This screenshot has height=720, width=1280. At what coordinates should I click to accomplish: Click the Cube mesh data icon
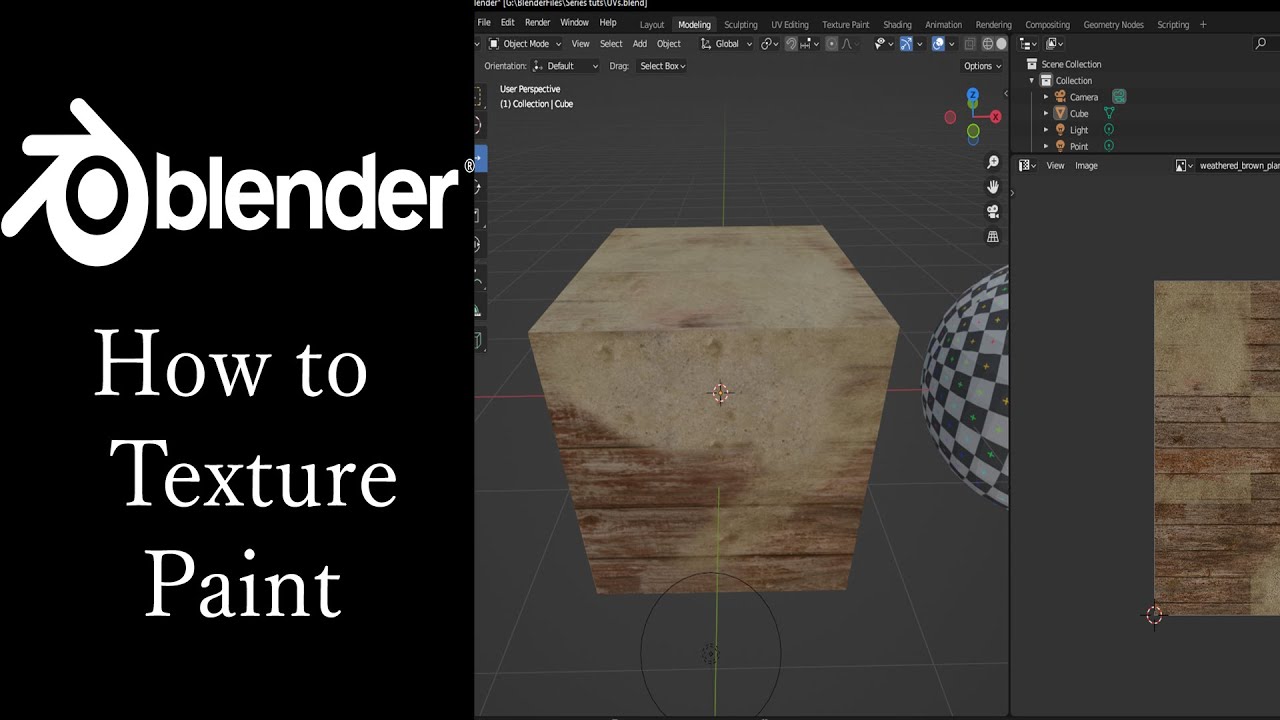1108,113
